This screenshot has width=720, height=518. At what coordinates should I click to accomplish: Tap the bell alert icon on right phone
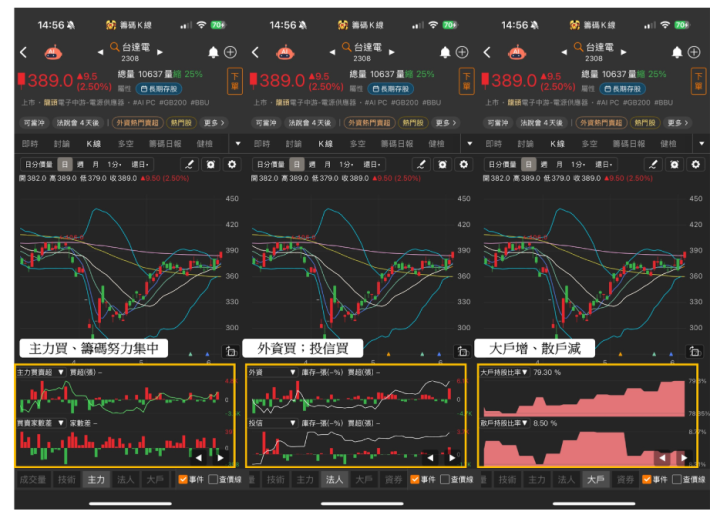pos(677,52)
